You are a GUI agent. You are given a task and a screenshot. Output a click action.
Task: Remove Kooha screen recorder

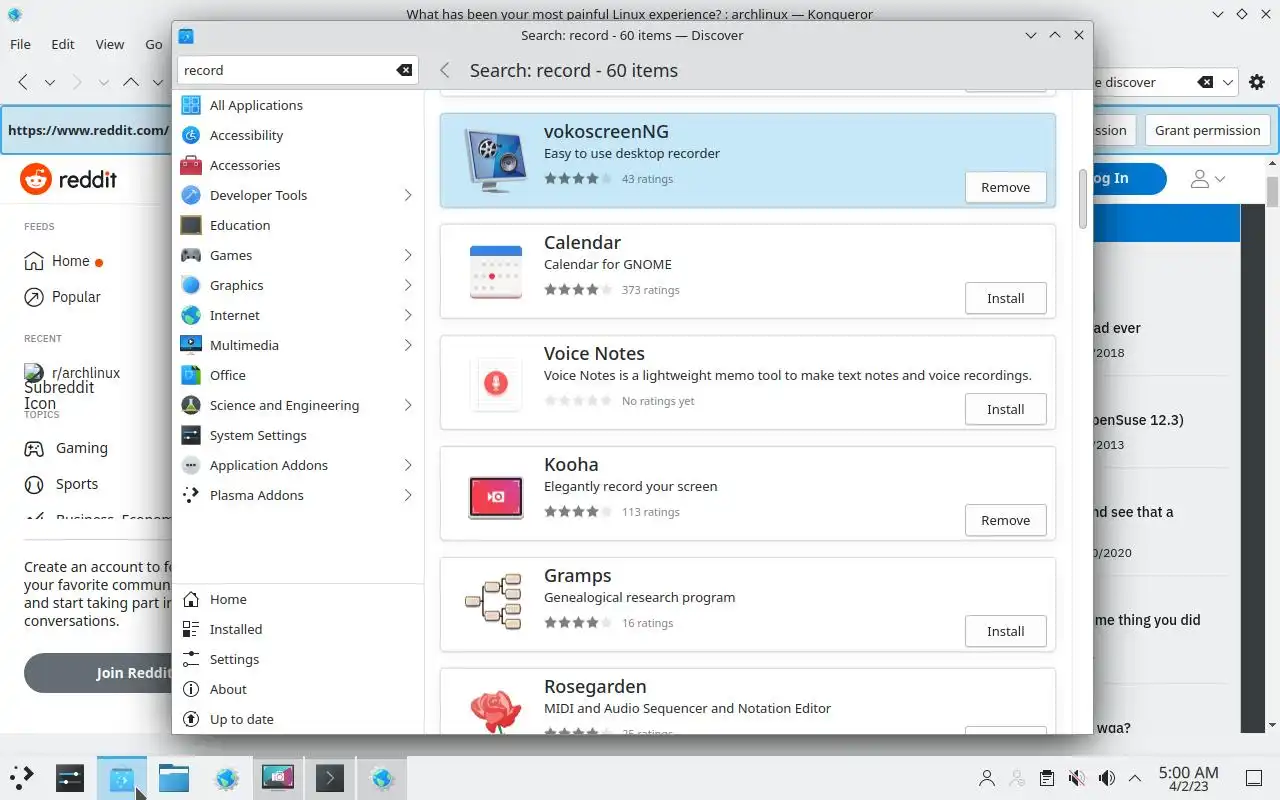pos(1005,520)
